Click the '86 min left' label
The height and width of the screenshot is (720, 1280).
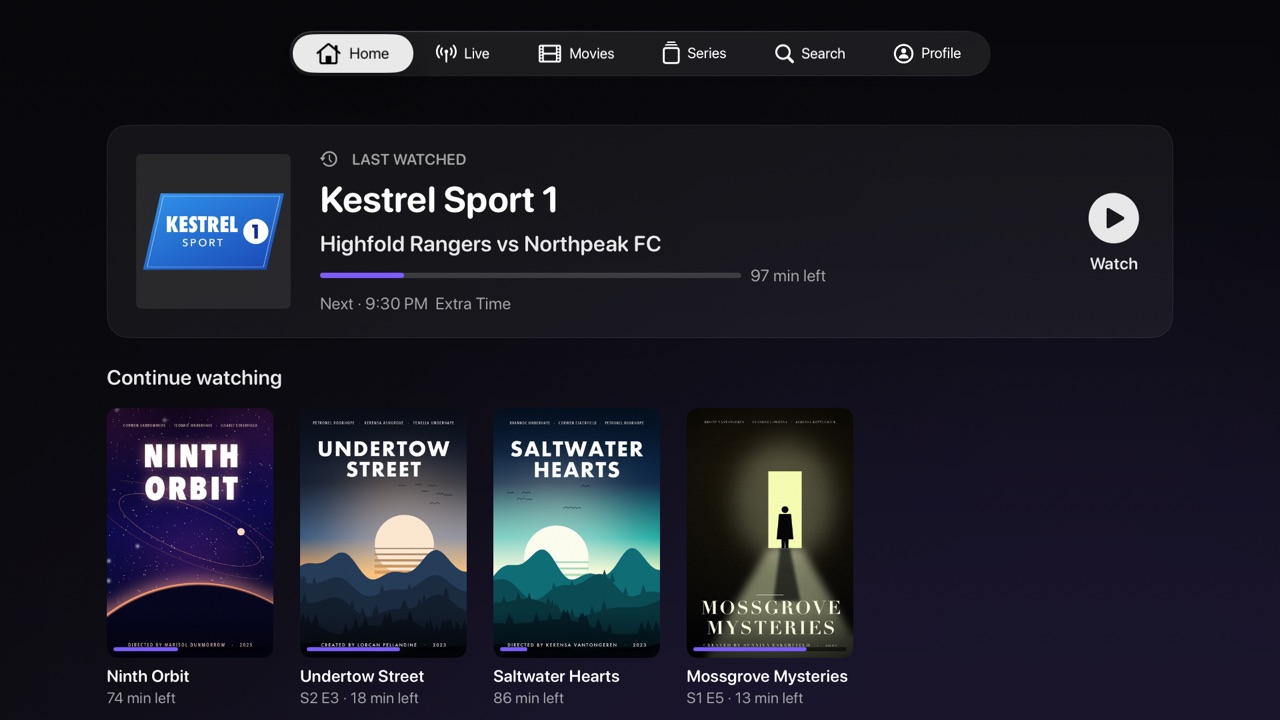pyautogui.click(x=529, y=698)
